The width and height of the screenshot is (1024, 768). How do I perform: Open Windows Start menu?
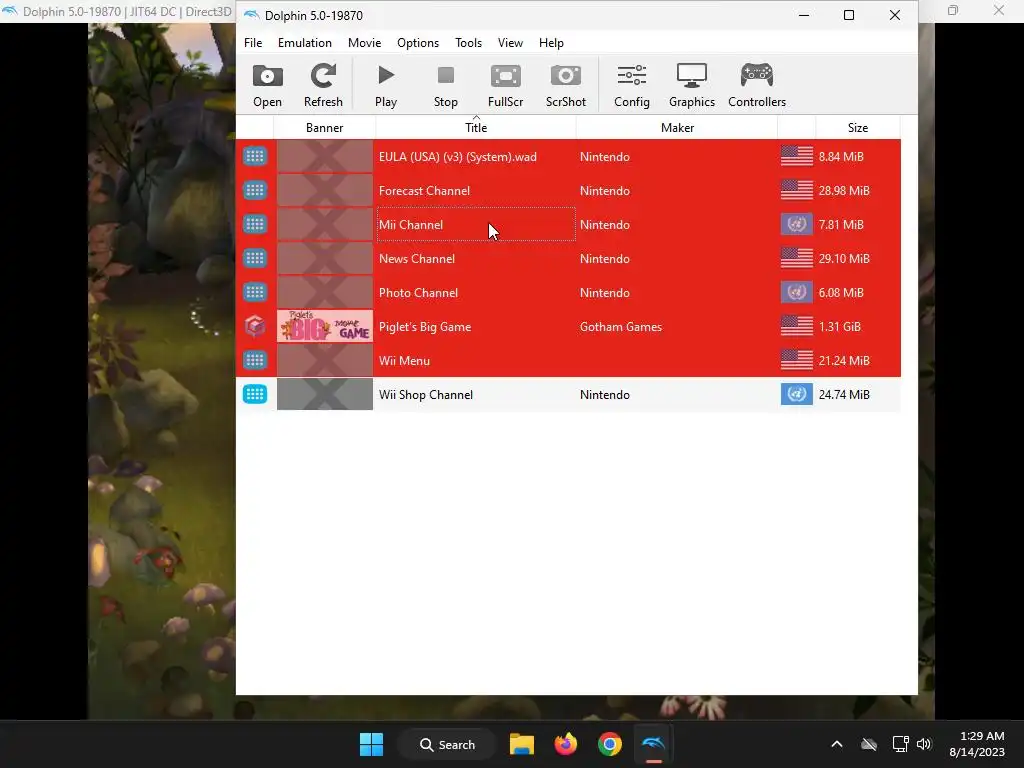[x=372, y=744]
